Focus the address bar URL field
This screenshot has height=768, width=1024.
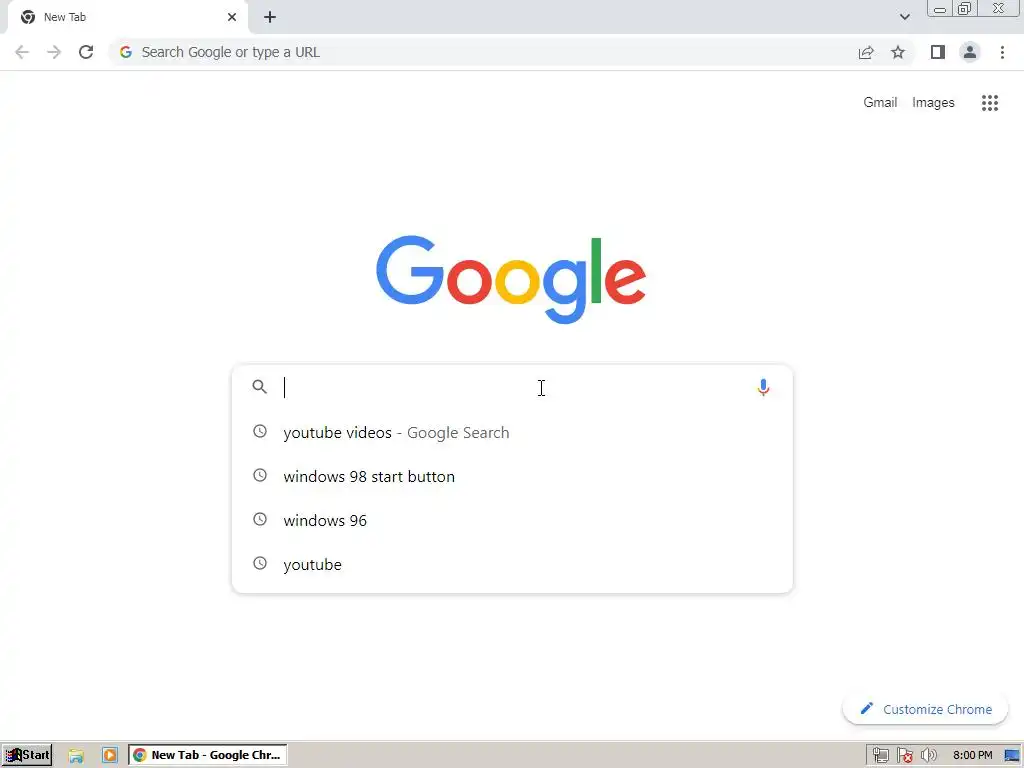[483, 52]
